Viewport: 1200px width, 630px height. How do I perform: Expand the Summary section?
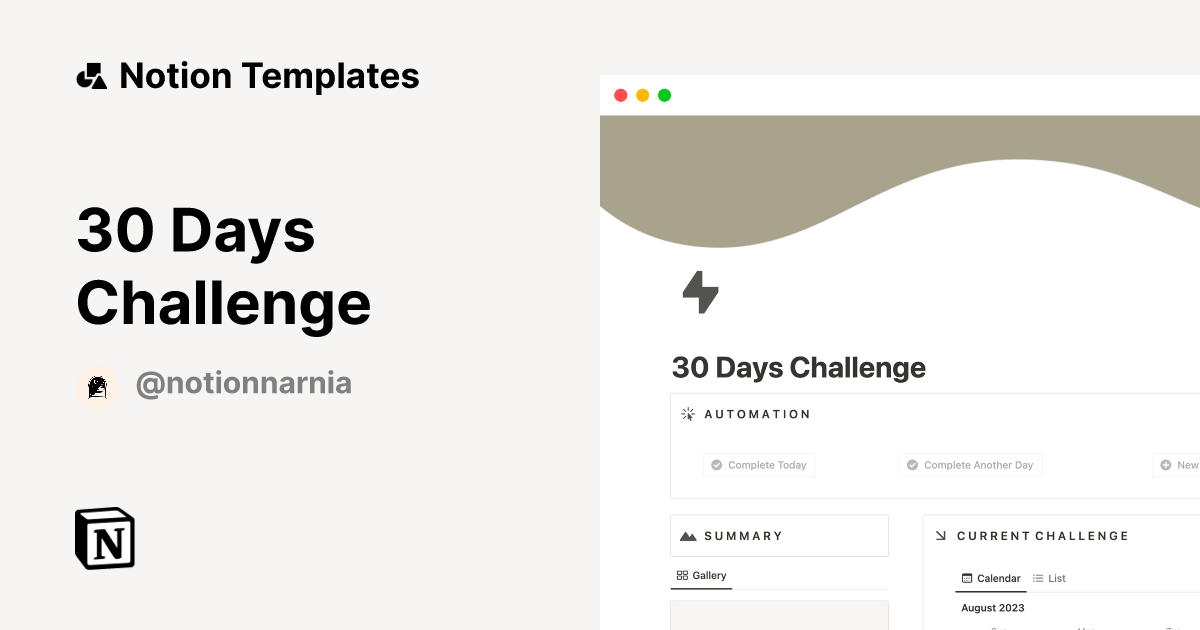tap(745, 535)
